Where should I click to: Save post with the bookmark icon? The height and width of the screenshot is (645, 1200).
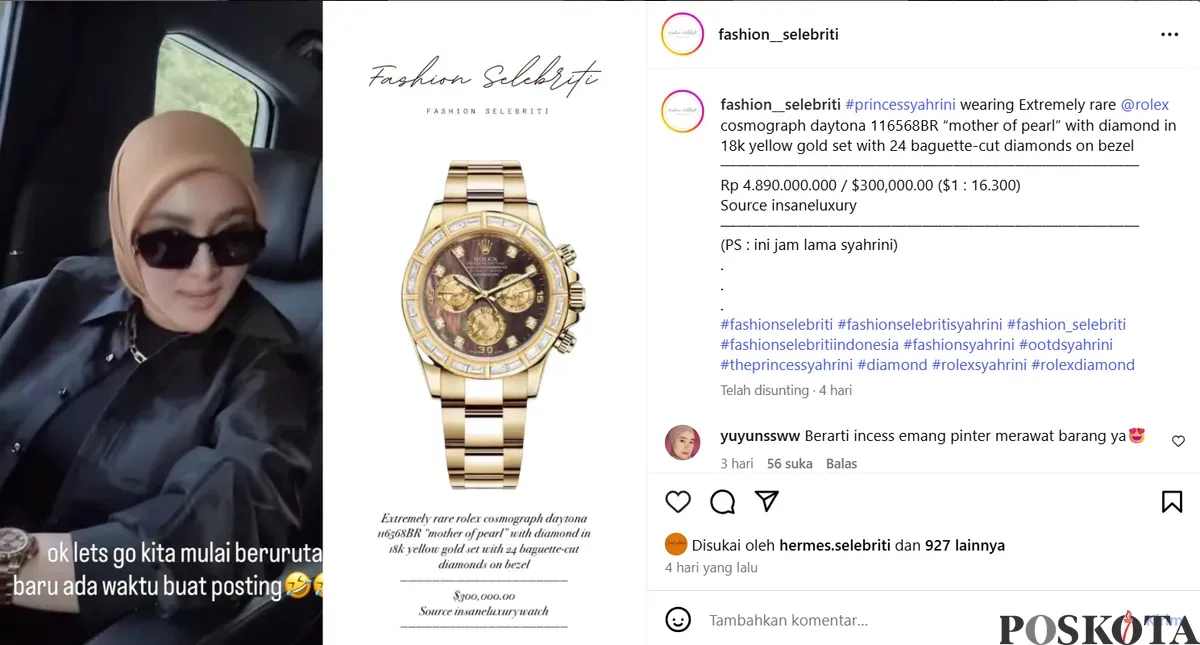click(1172, 501)
